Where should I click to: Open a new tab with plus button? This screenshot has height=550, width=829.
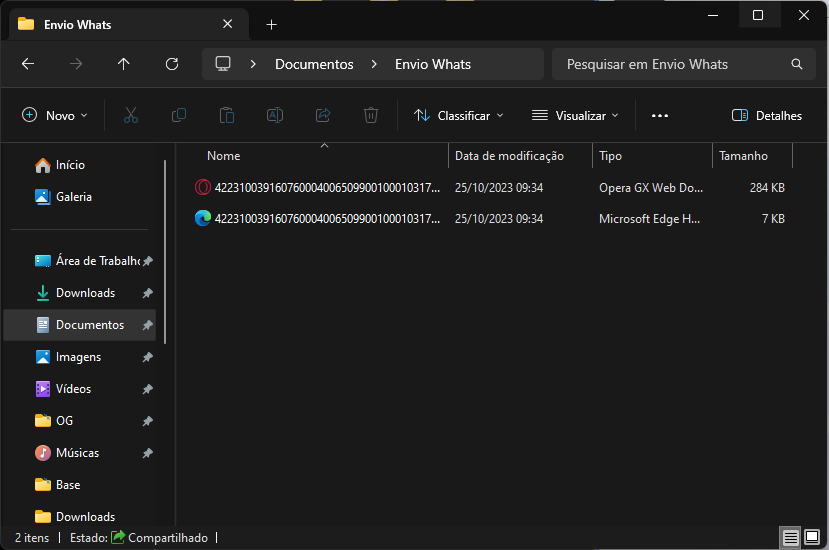tap(271, 24)
